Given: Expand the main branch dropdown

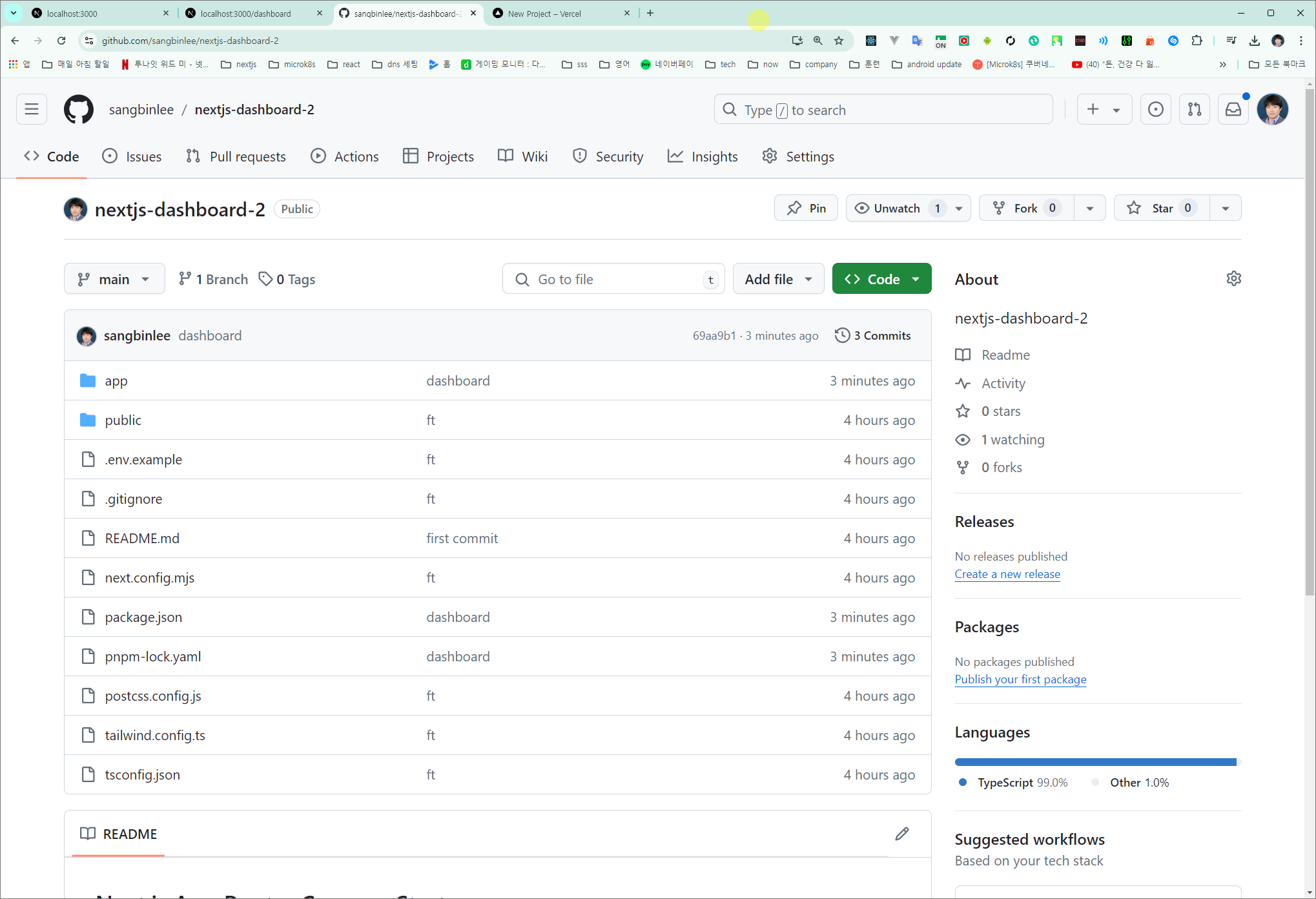Looking at the screenshot, I should (114, 279).
